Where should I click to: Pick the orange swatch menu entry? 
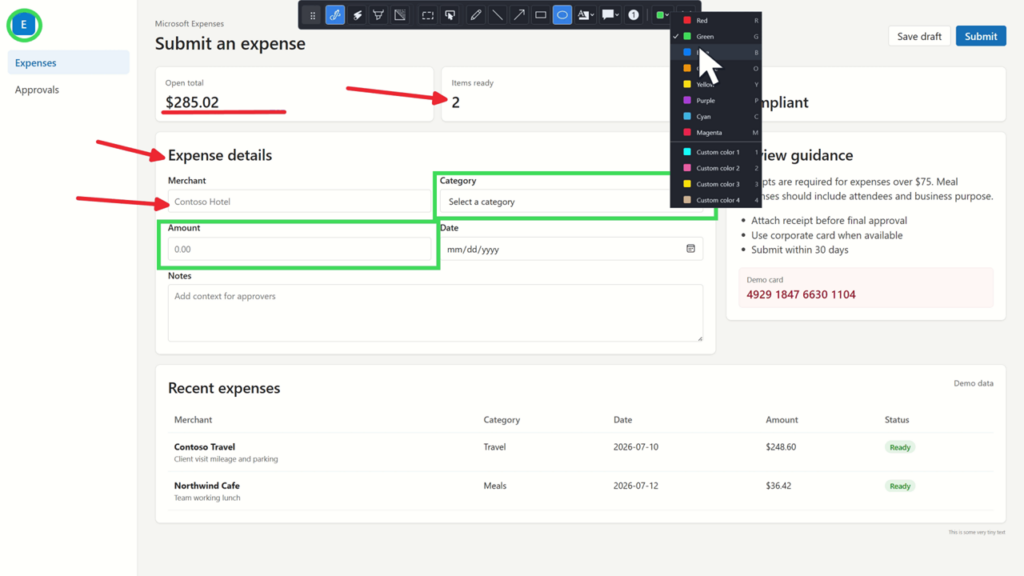pyautogui.click(x=716, y=68)
